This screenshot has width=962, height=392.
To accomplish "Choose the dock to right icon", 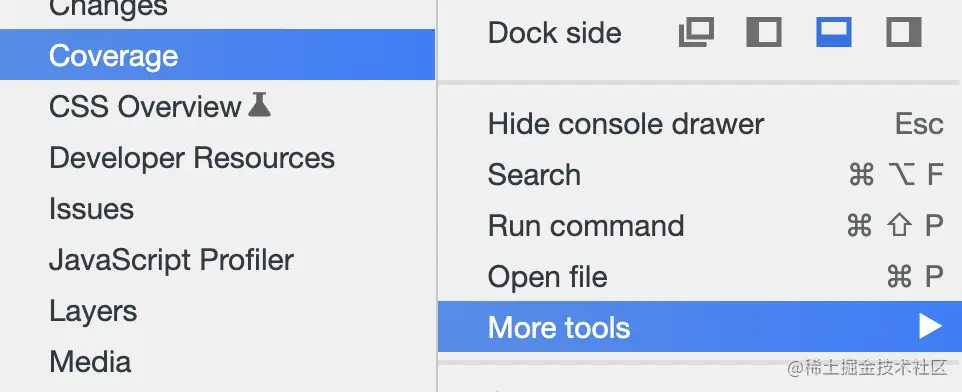I will (x=904, y=33).
